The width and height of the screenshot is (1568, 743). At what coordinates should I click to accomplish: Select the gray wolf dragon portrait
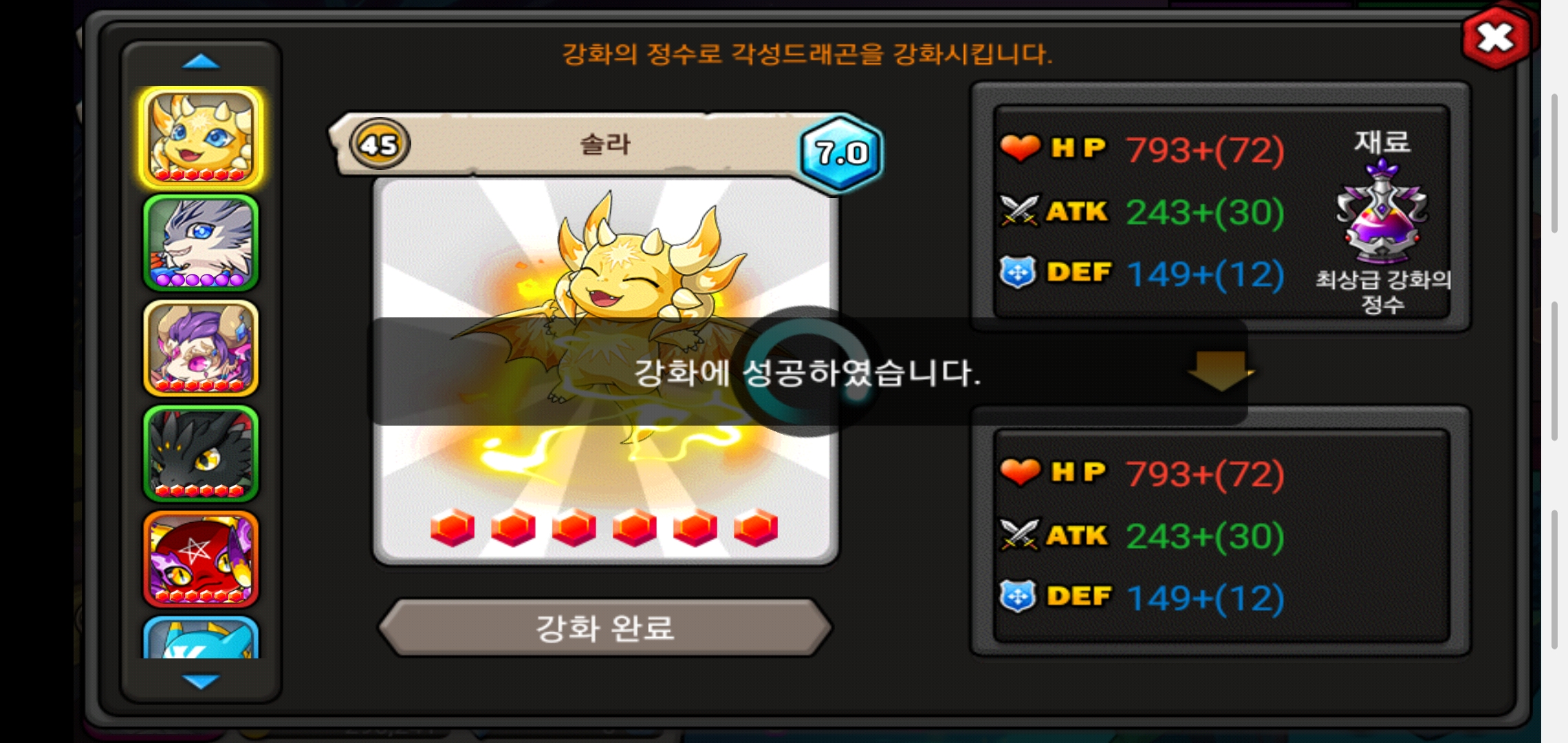[201, 243]
